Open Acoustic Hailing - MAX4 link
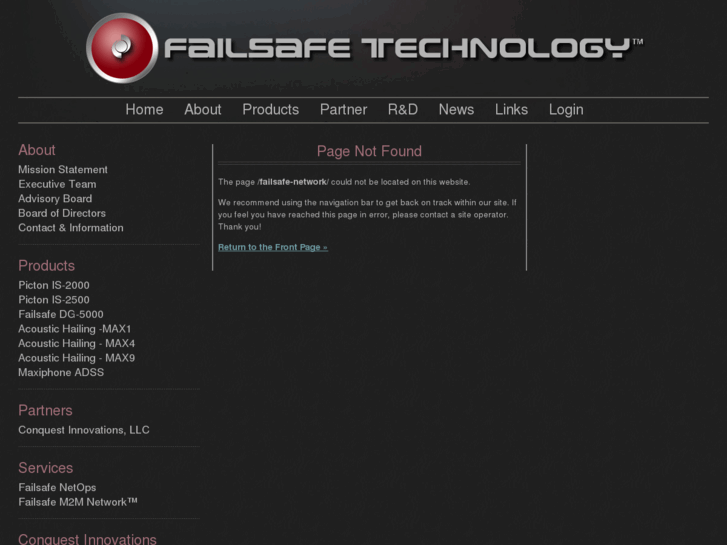 pyautogui.click(x=77, y=344)
